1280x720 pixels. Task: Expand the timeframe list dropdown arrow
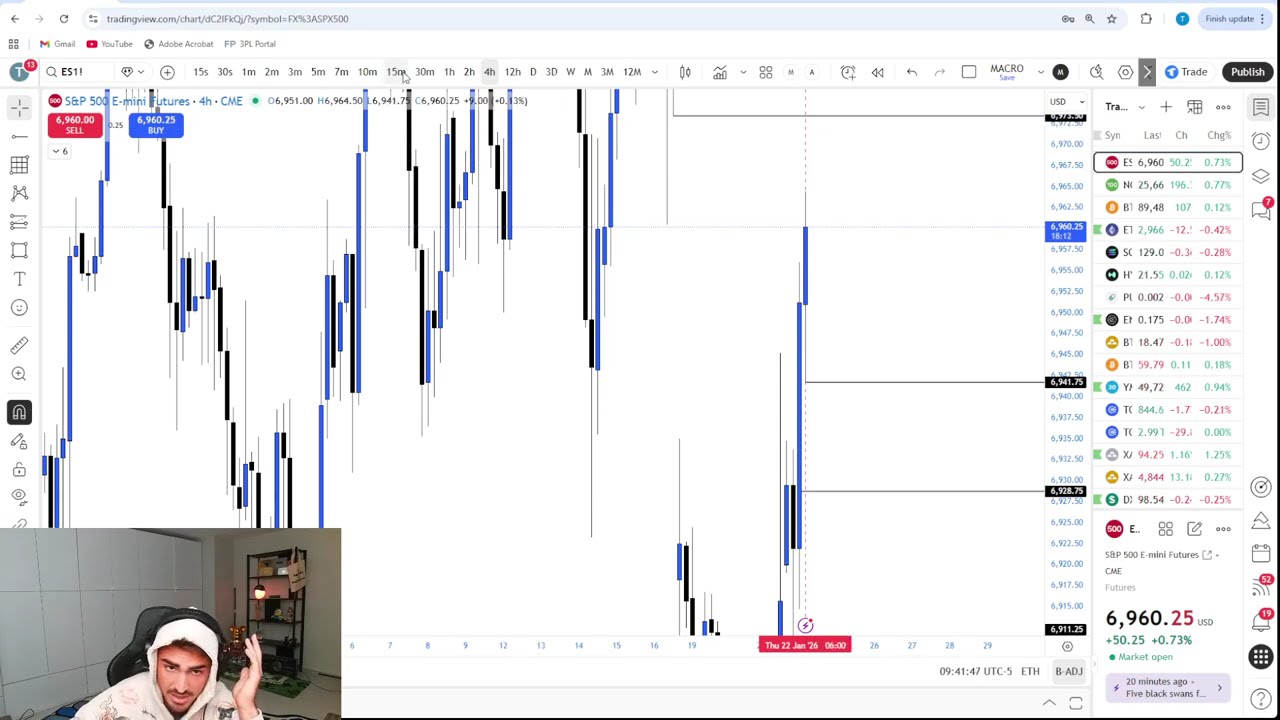[x=655, y=72]
